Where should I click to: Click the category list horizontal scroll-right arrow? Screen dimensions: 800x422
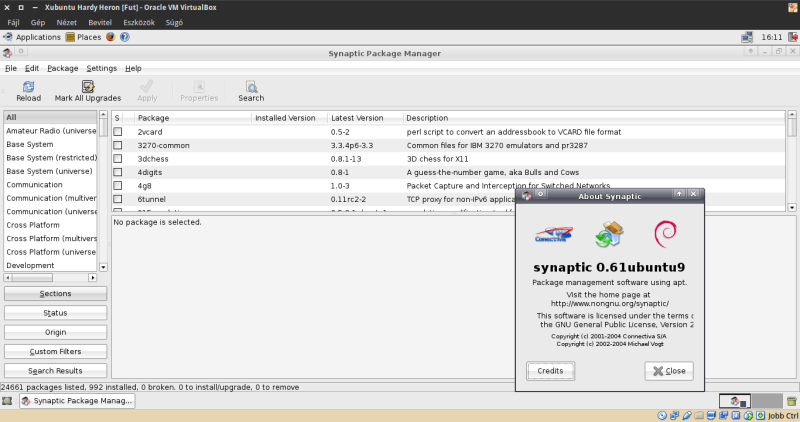coord(92,278)
